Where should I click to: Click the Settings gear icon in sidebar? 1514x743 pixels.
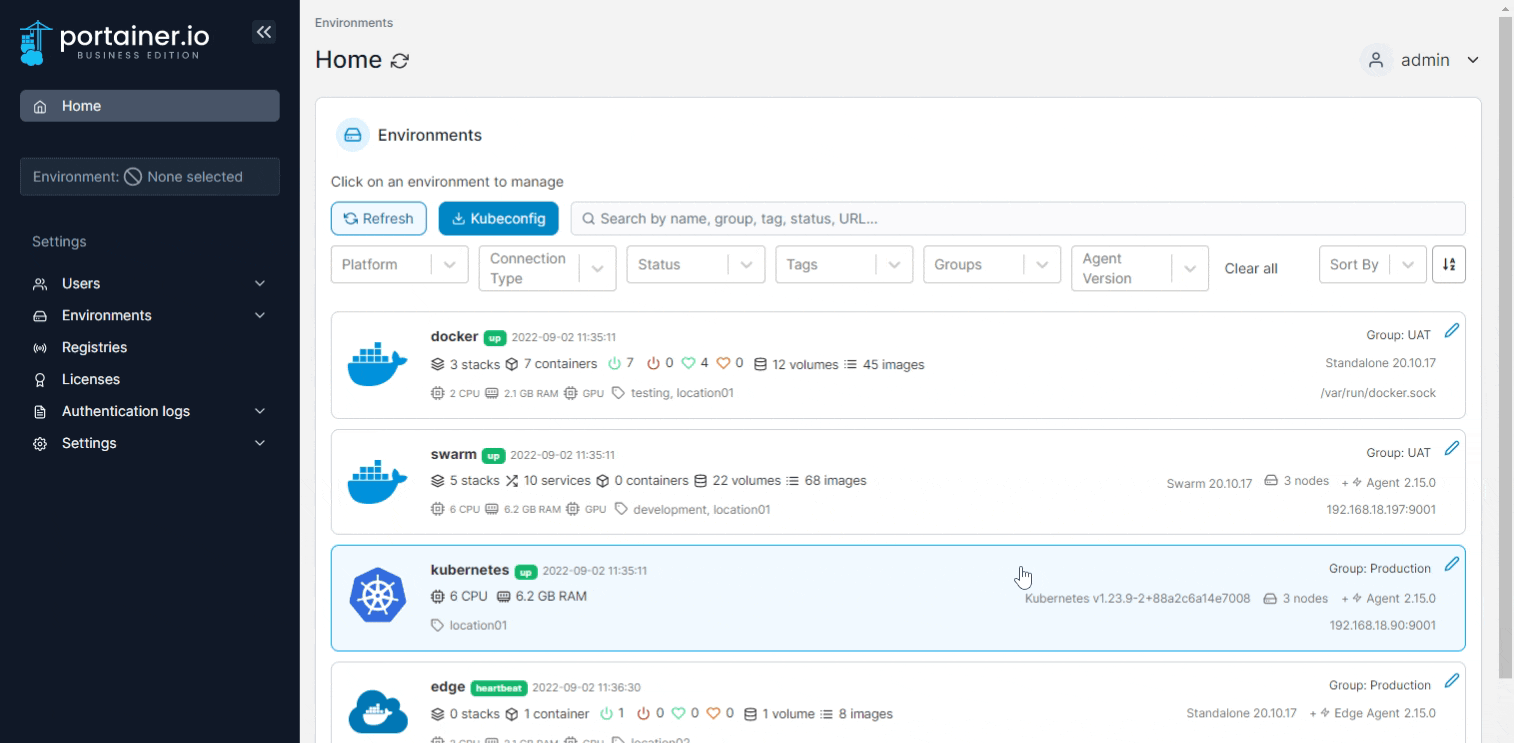point(40,444)
